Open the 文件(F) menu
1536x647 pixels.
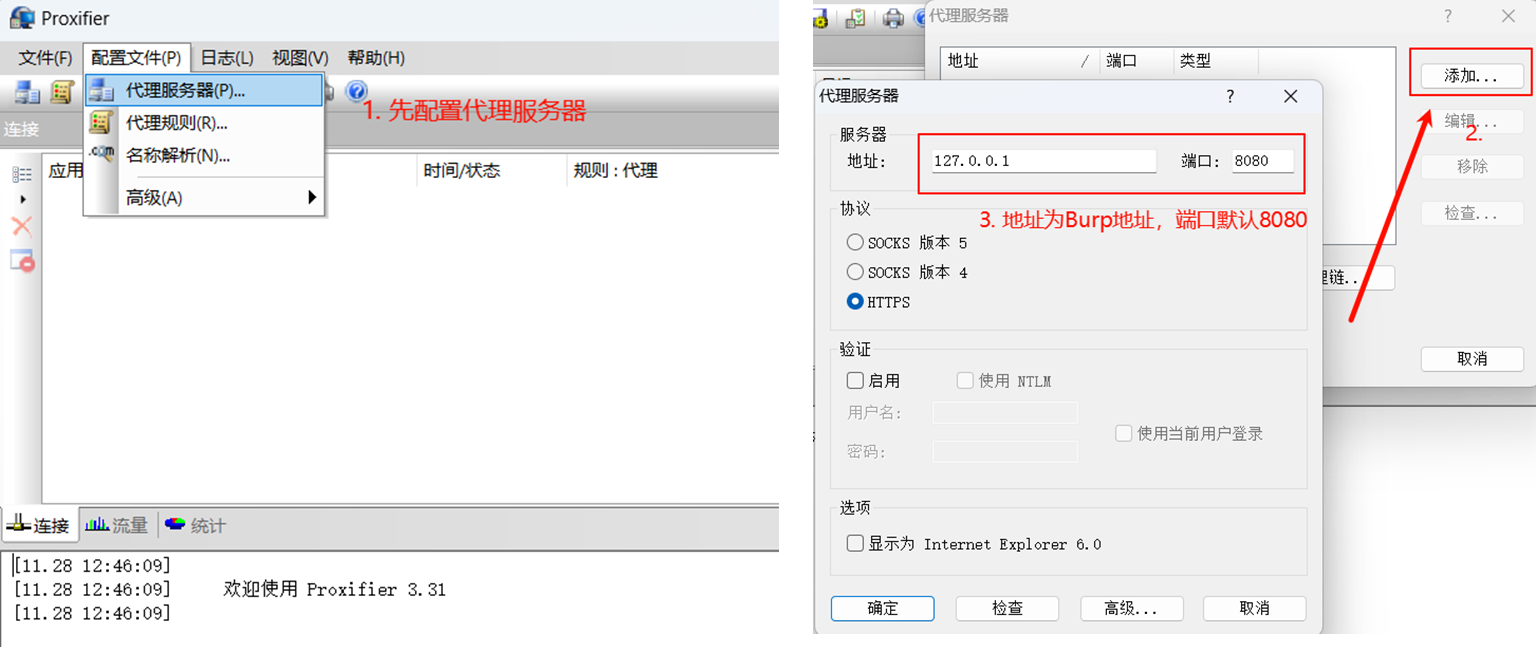point(45,58)
